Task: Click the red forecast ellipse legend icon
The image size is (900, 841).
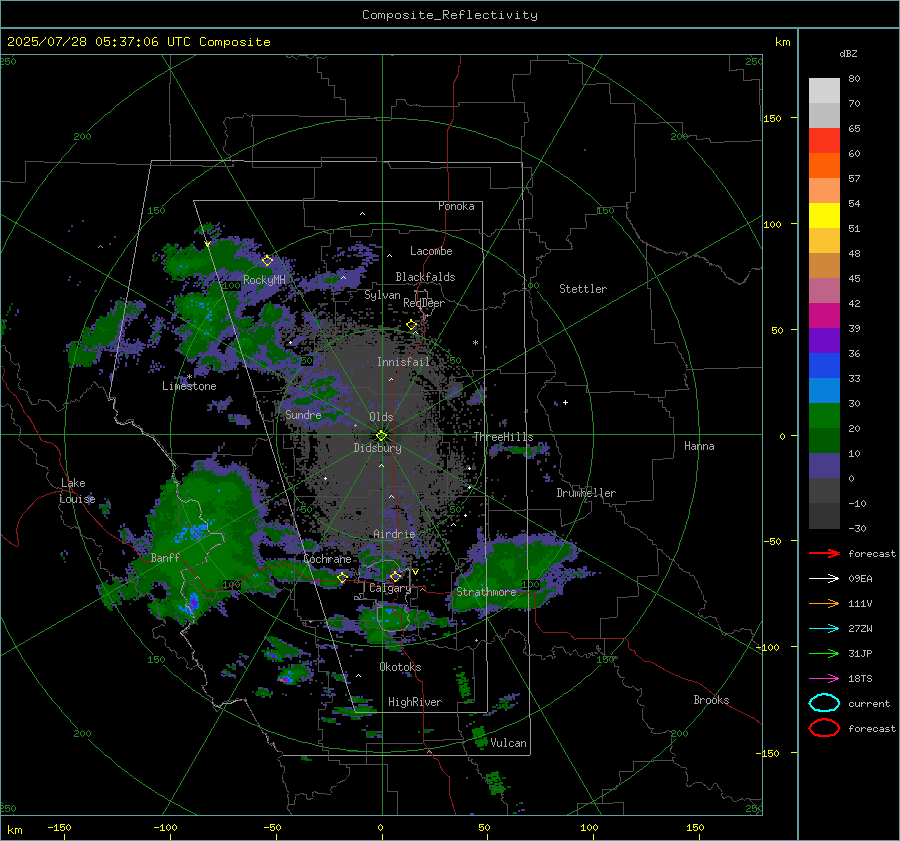Action: point(824,728)
